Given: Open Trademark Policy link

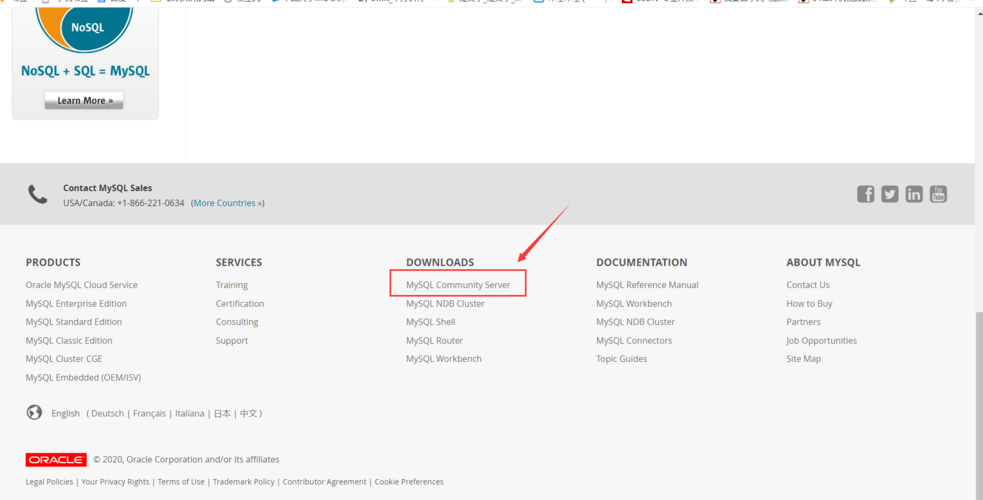Looking at the screenshot, I should (244, 482).
